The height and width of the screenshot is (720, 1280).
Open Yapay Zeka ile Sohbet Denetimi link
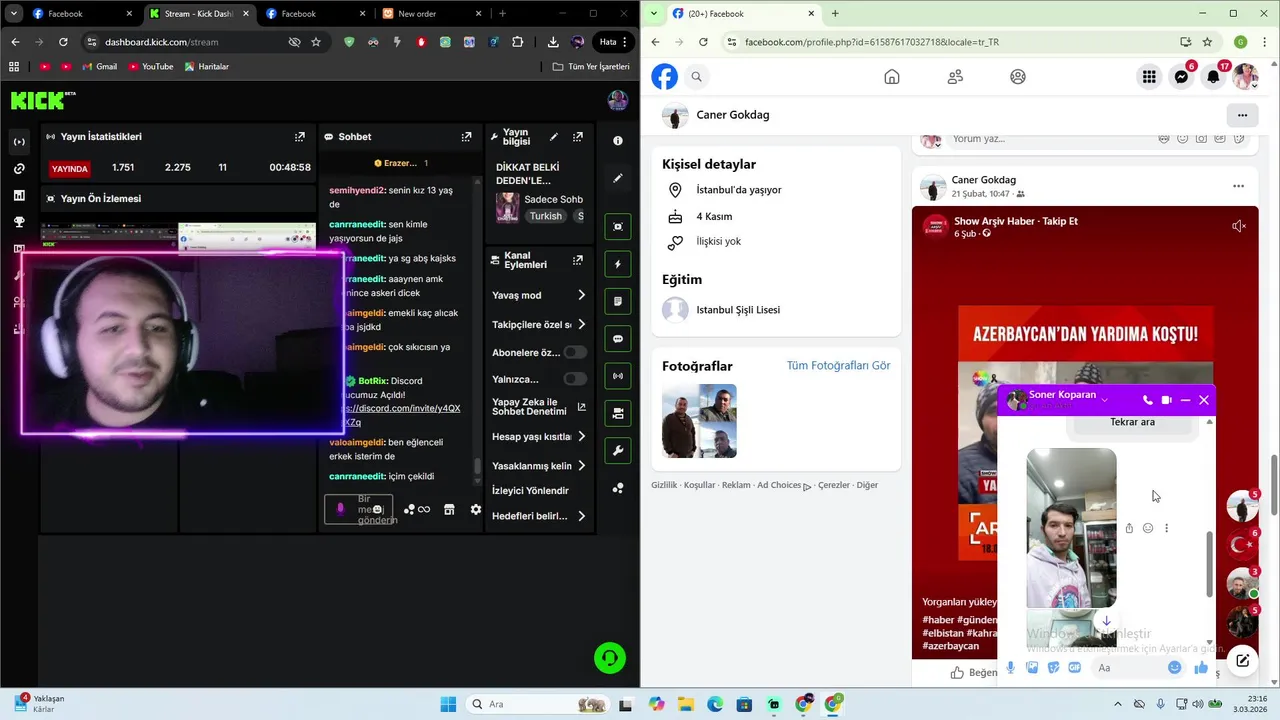point(539,407)
